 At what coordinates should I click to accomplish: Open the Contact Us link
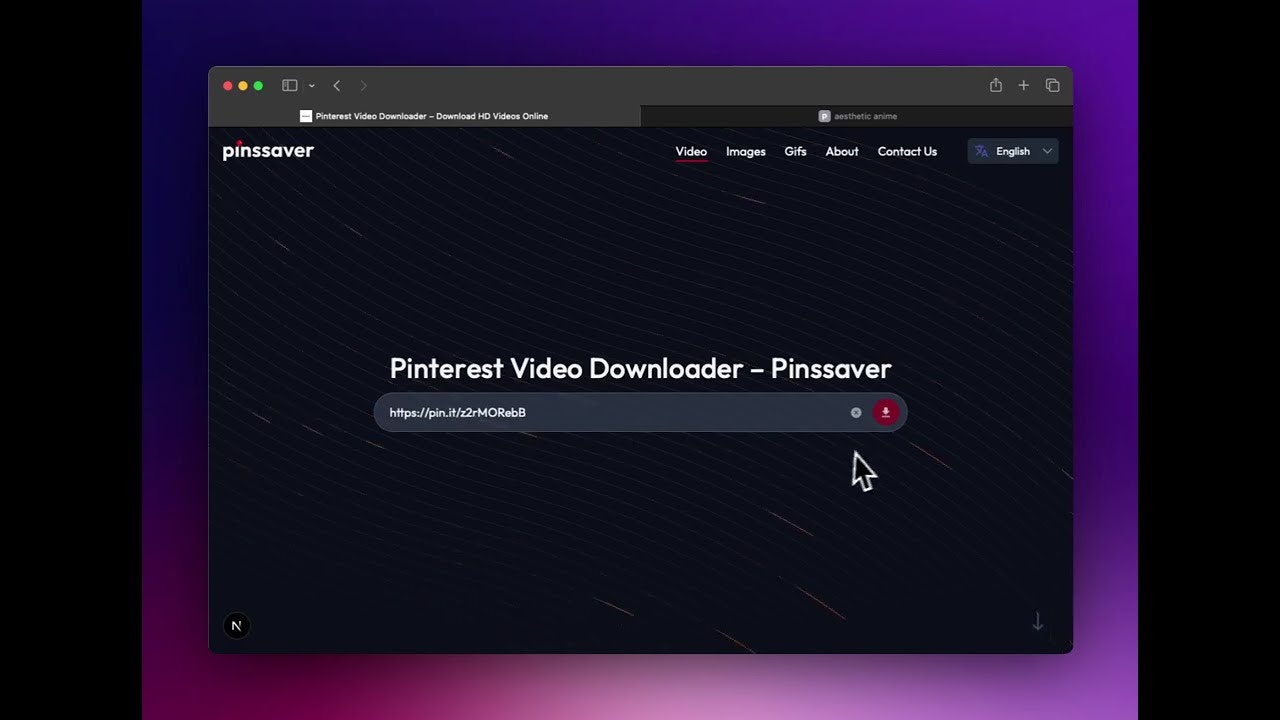(x=907, y=151)
